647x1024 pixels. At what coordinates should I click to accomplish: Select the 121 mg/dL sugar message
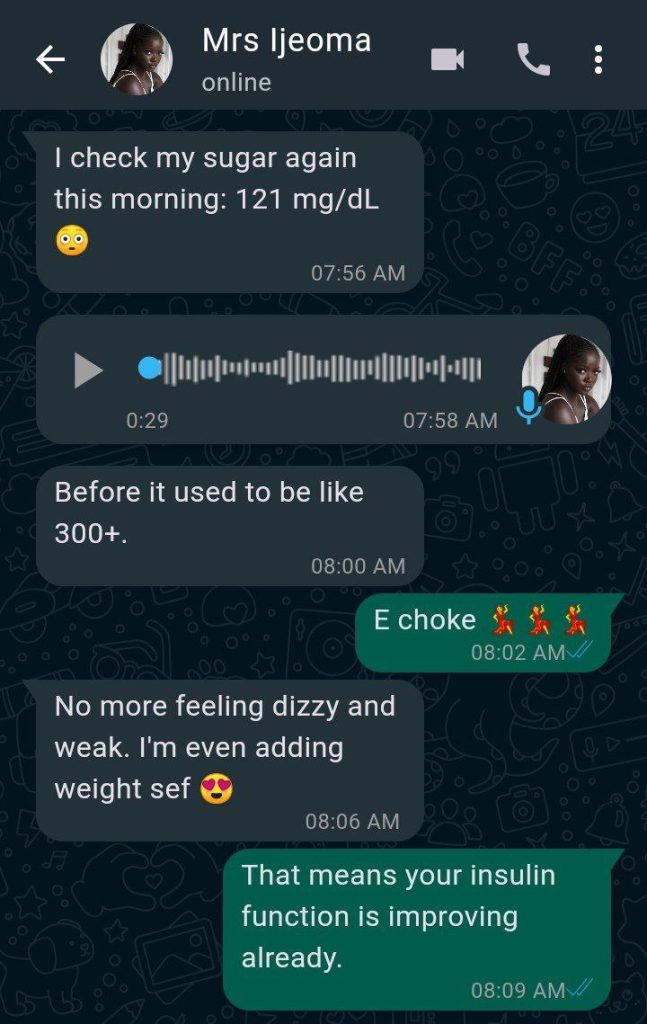pyautogui.click(x=230, y=212)
